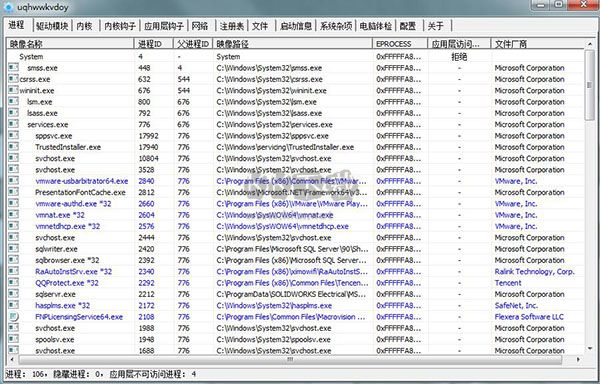
Task: Sort by the 进程ID column header
Action: click(154, 44)
